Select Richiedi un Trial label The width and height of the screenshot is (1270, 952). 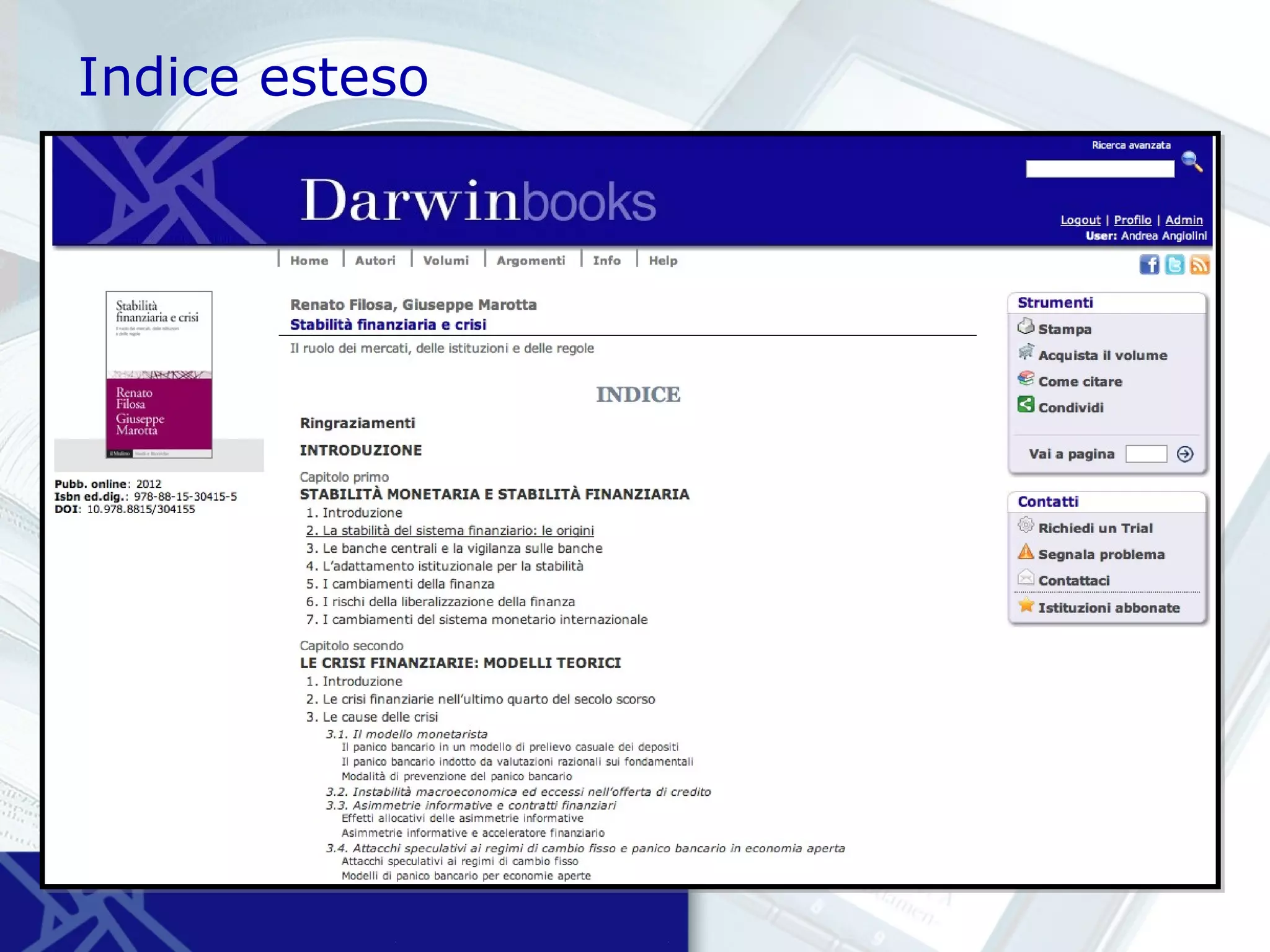tap(1096, 528)
